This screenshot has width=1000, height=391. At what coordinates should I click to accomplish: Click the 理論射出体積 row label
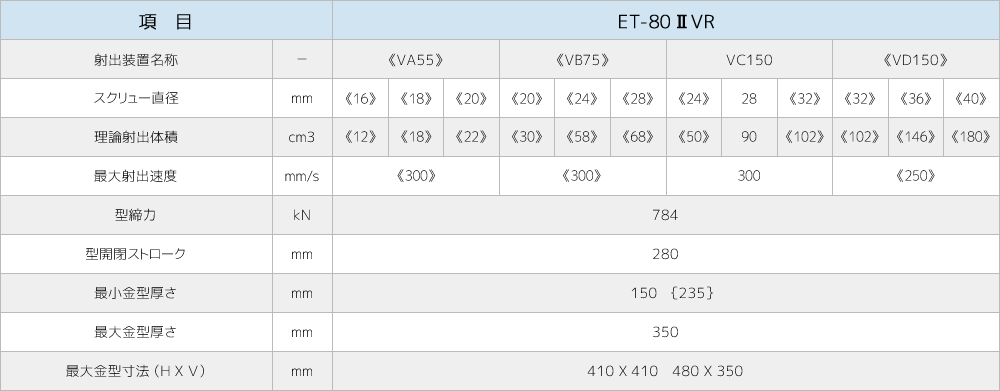pyautogui.click(x=136, y=137)
